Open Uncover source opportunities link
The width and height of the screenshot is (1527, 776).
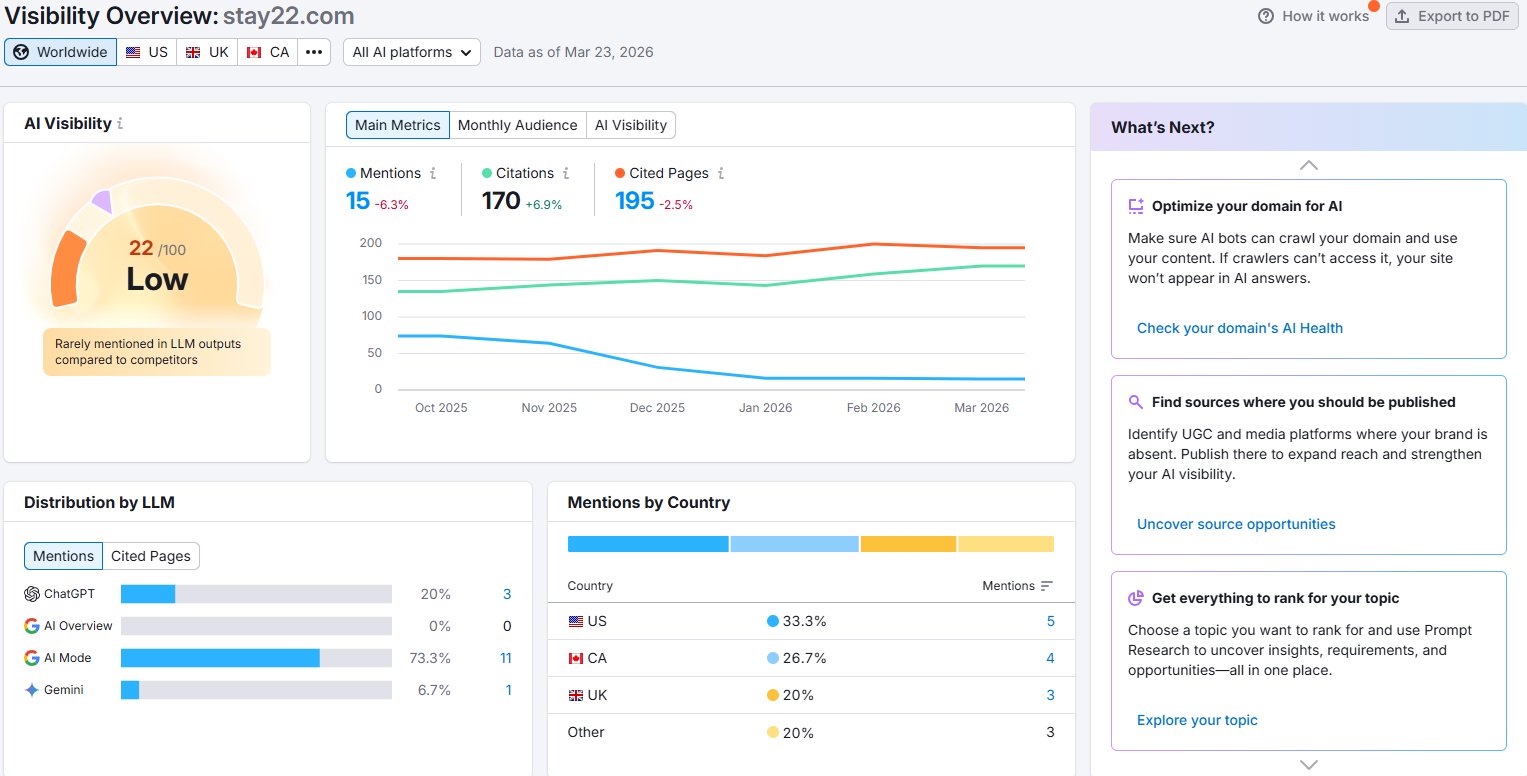coord(1236,524)
